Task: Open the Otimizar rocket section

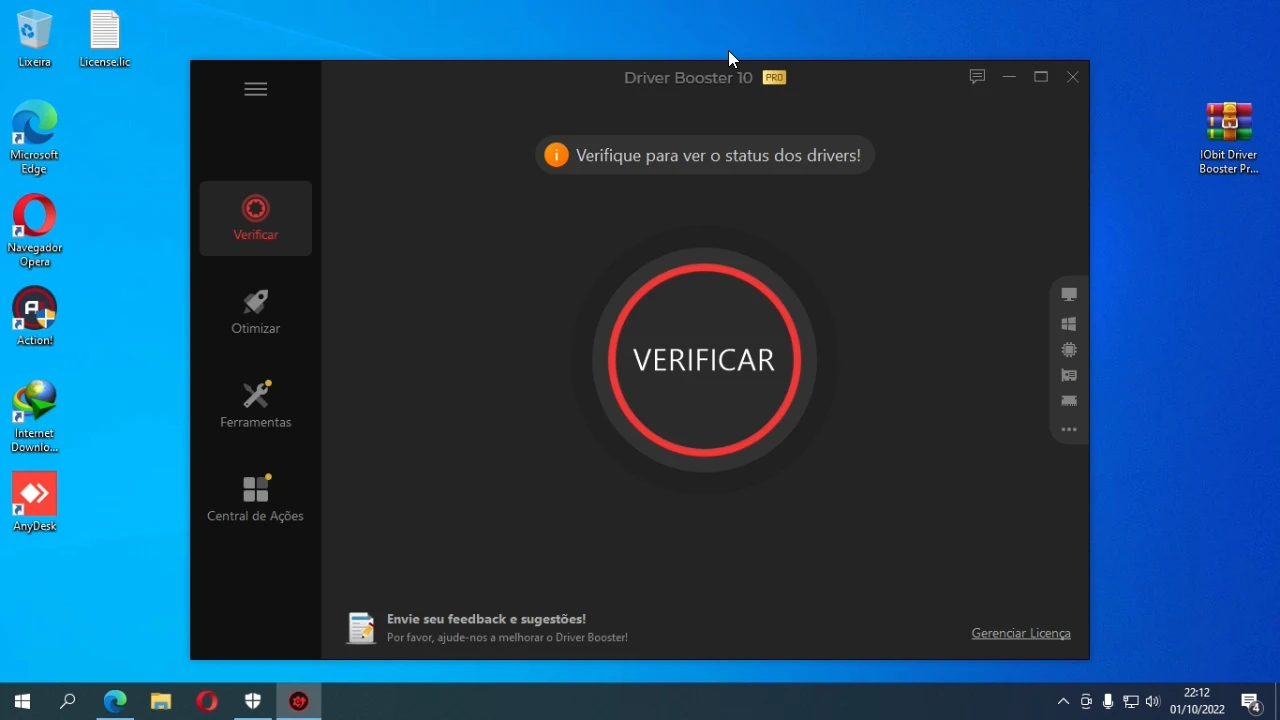Action: coord(256,312)
